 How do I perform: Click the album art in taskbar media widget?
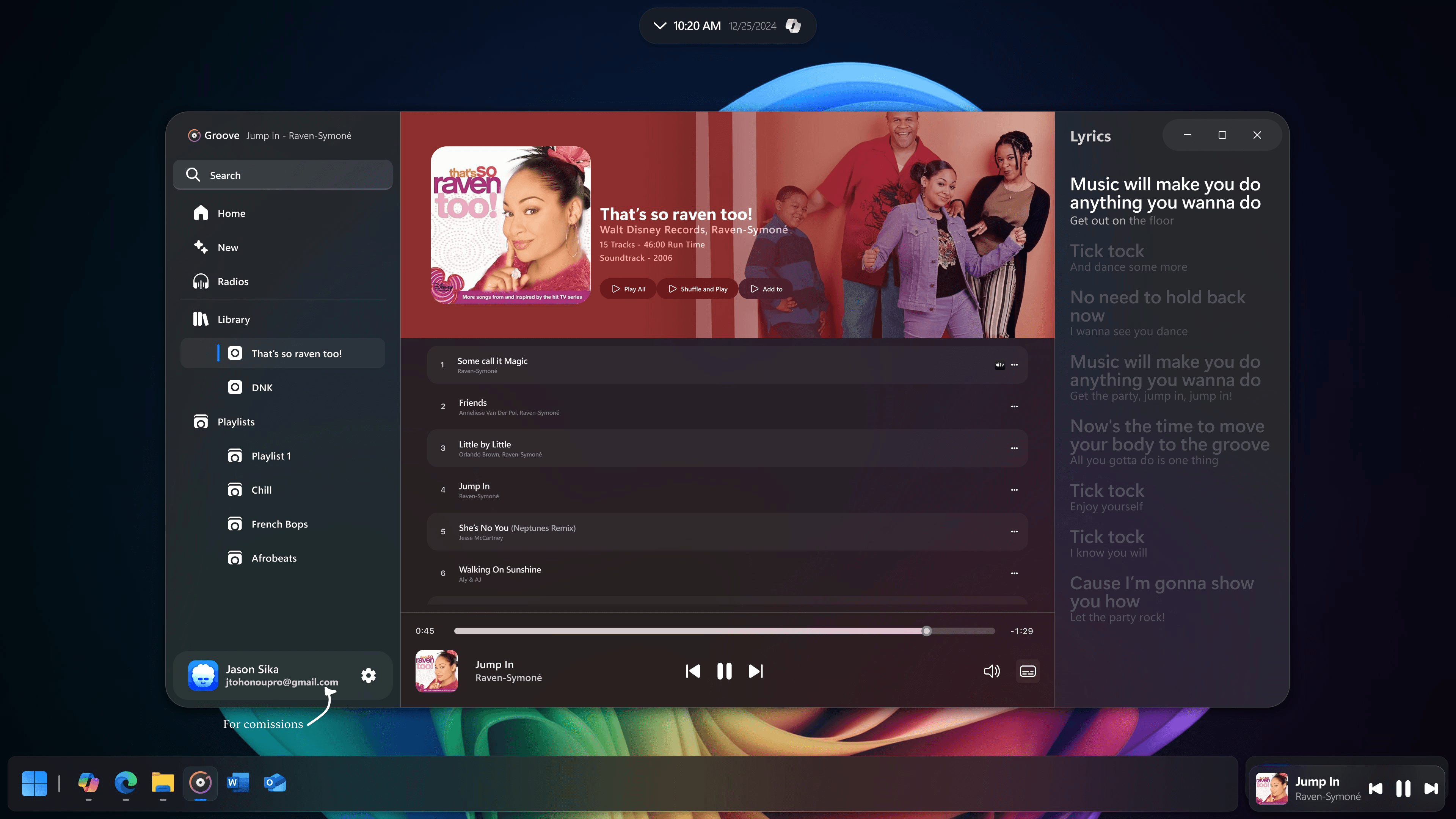pyautogui.click(x=1272, y=788)
